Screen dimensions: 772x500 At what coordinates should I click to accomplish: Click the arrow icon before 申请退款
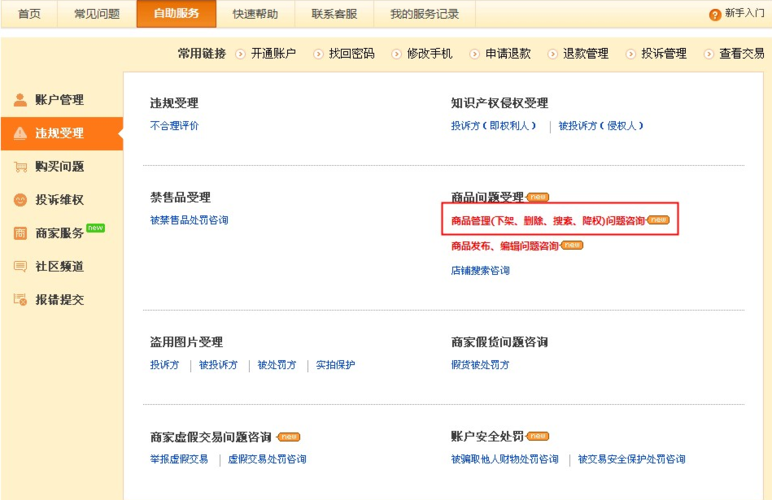(475, 54)
